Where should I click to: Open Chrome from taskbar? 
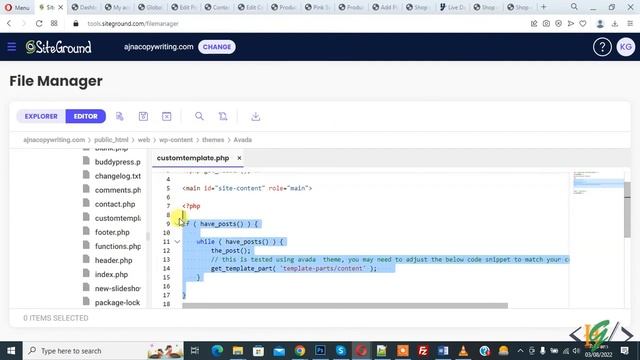click(x=300, y=351)
